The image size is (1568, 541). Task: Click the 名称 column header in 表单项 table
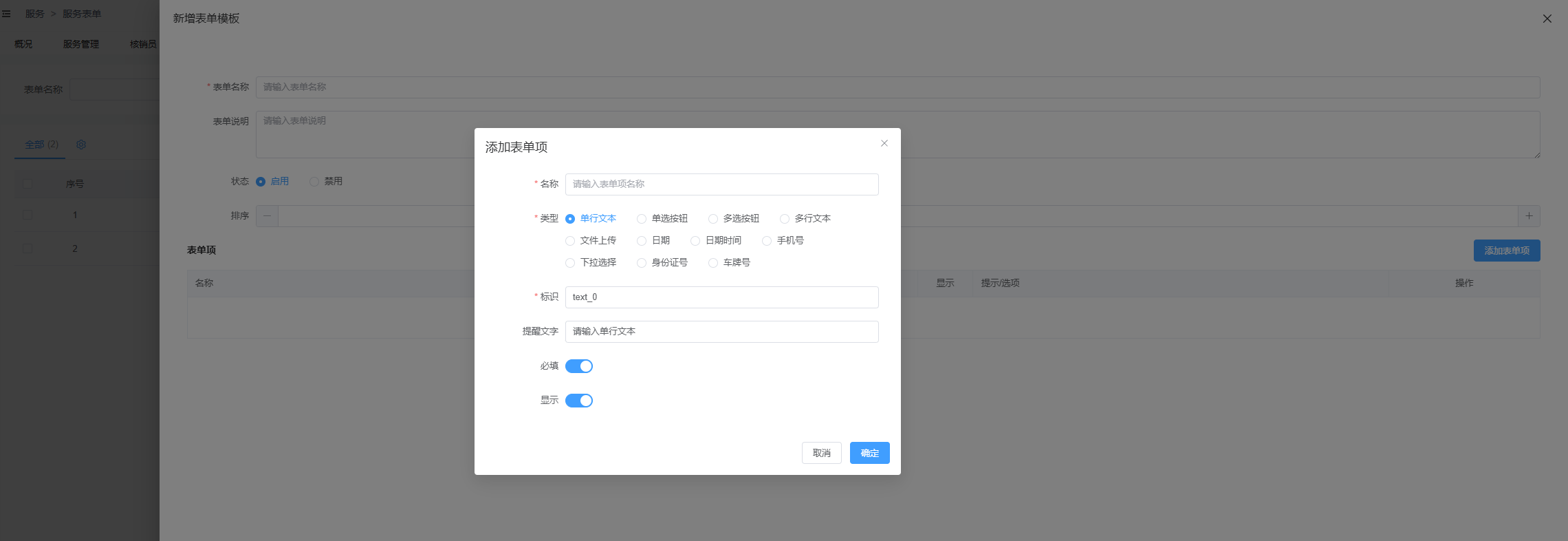(204, 284)
